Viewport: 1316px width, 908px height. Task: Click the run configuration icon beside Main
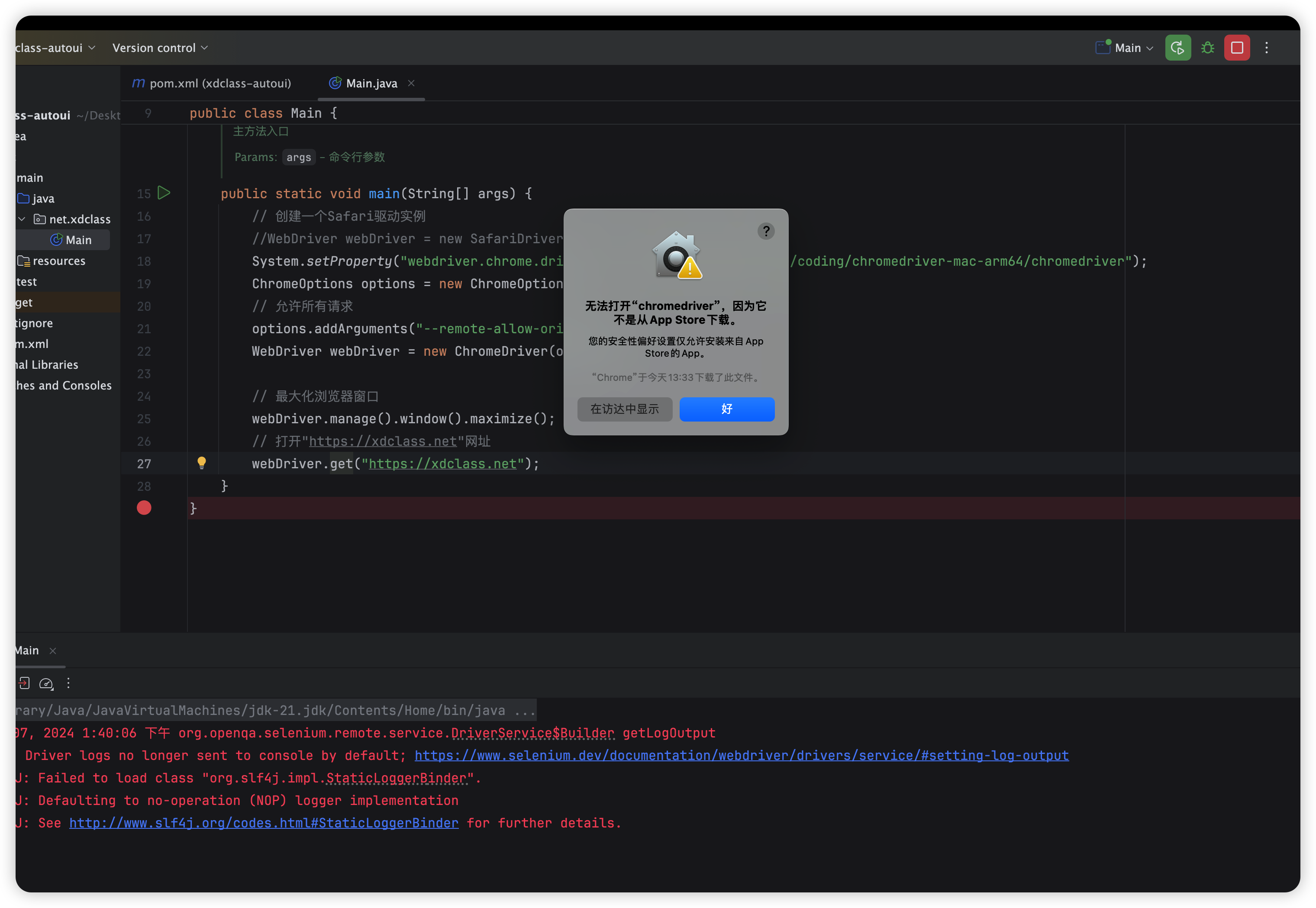click(x=1103, y=47)
